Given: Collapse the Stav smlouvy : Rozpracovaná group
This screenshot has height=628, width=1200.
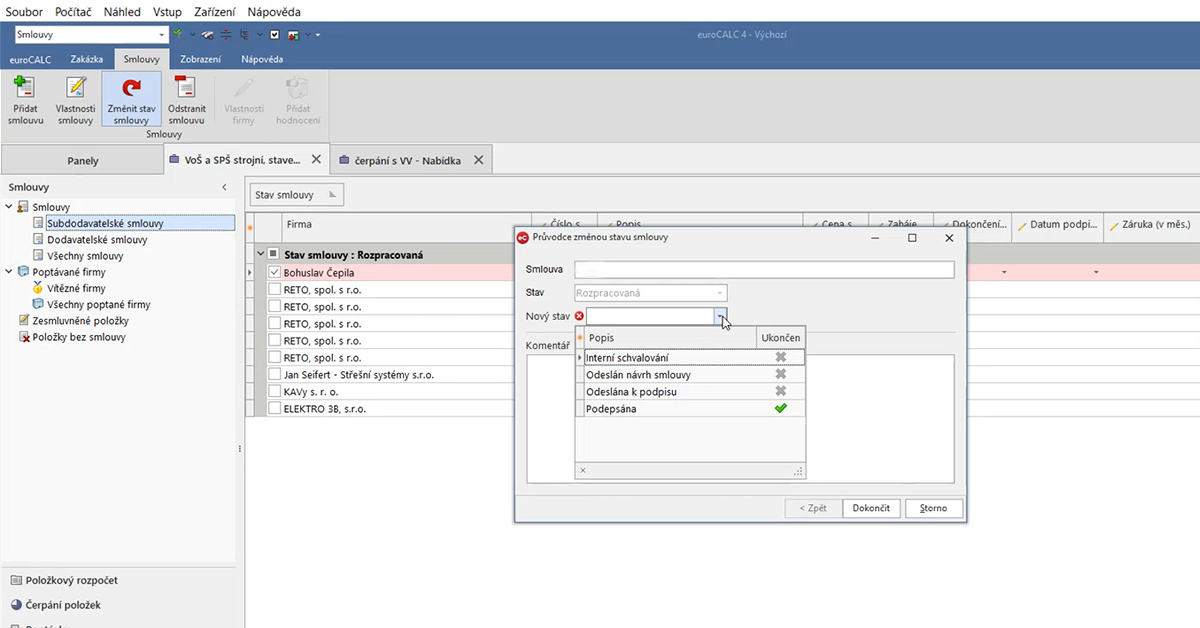Looking at the screenshot, I should (x=259, y=254).
